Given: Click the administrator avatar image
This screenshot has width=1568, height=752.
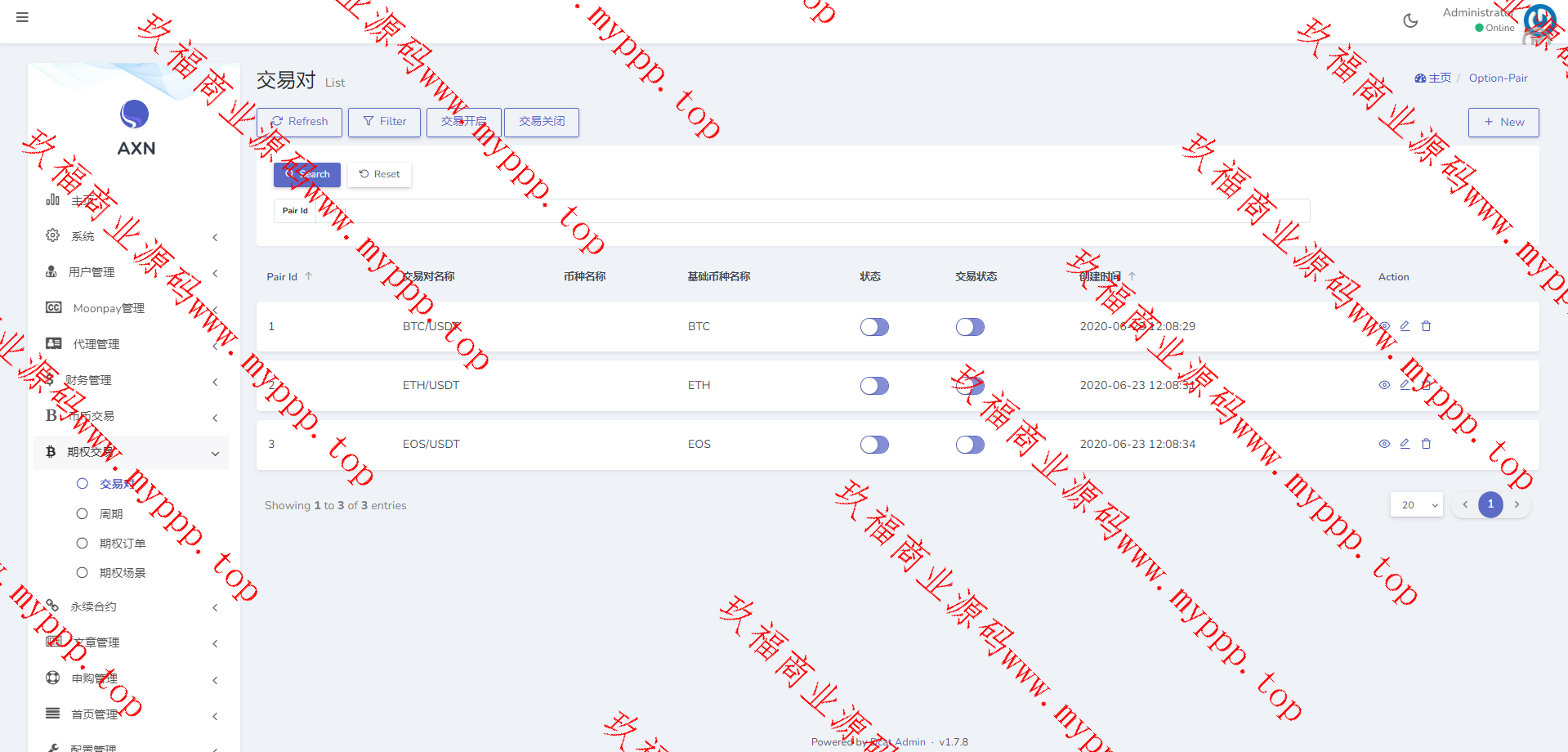Looking at the screenshot, I should [1539, 21].
